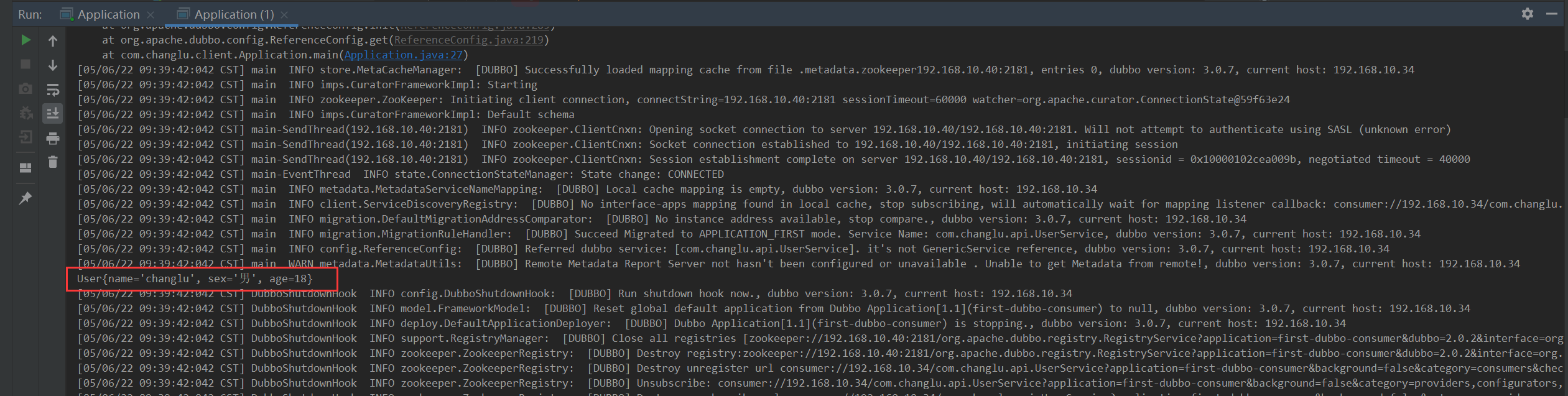Viewport: 1568px width, 396px height.
Task: Attach debugger using the bug icon
Action: point(26,113)
